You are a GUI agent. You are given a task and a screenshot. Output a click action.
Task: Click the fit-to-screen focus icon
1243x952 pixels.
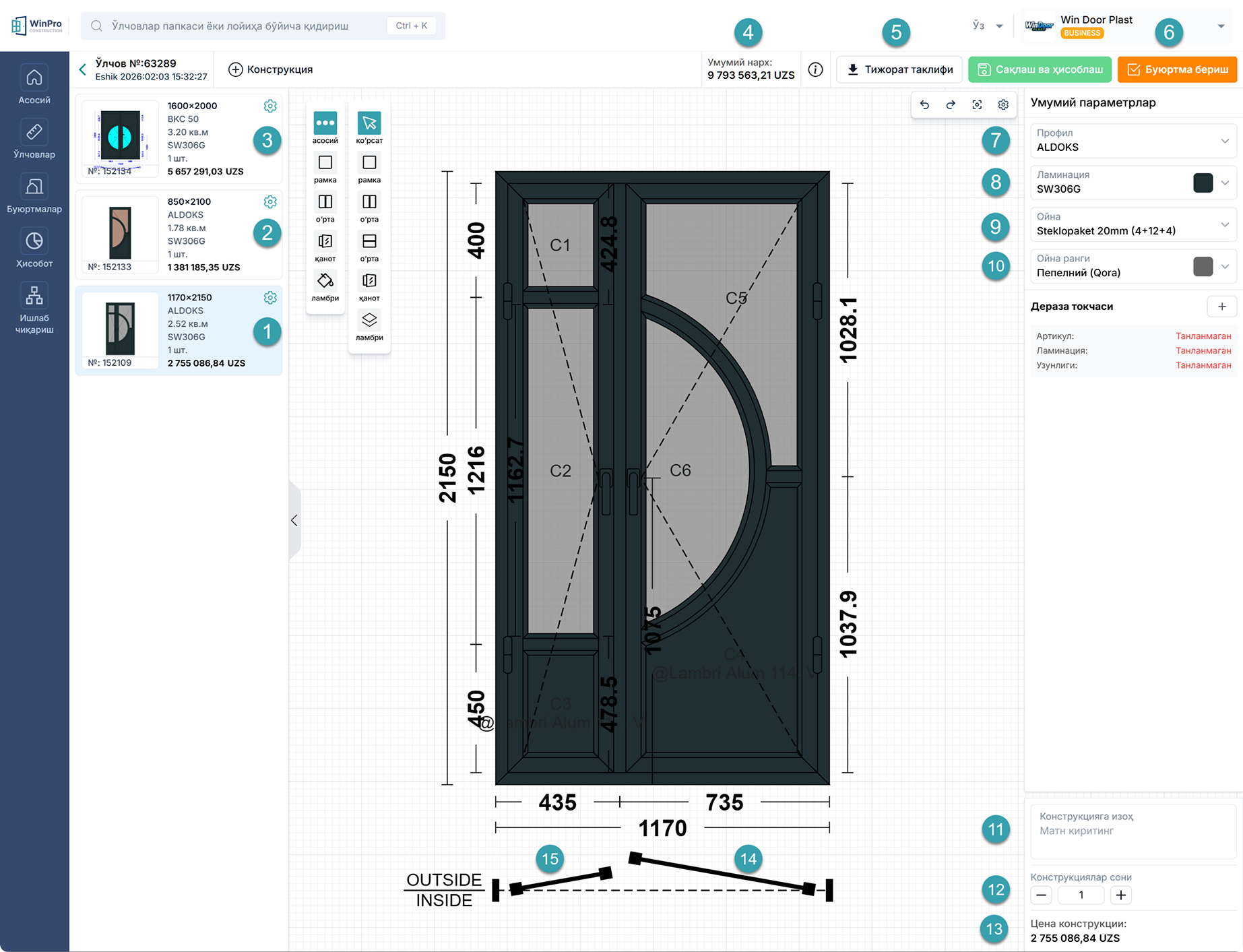coord(977,104)
